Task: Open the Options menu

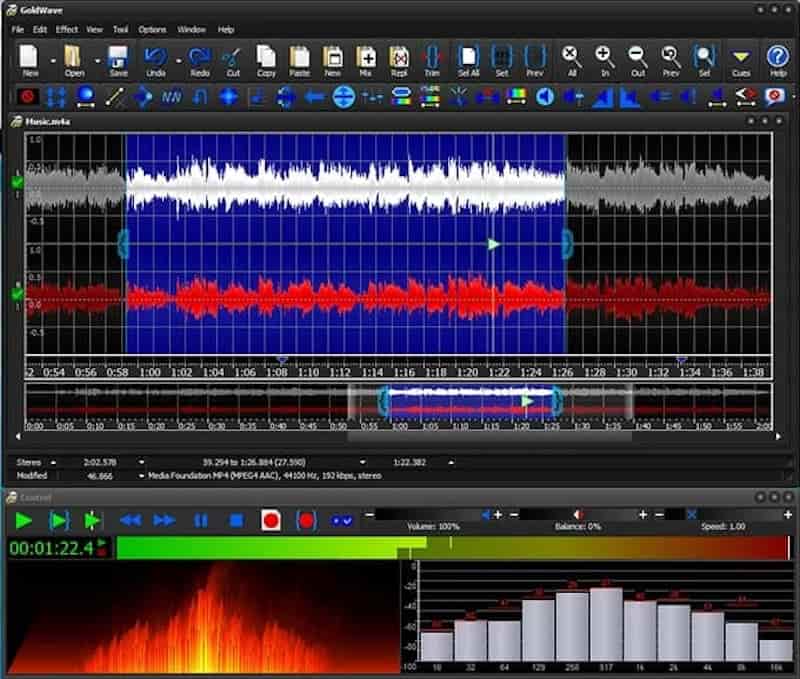Action: tap(152, 30)
